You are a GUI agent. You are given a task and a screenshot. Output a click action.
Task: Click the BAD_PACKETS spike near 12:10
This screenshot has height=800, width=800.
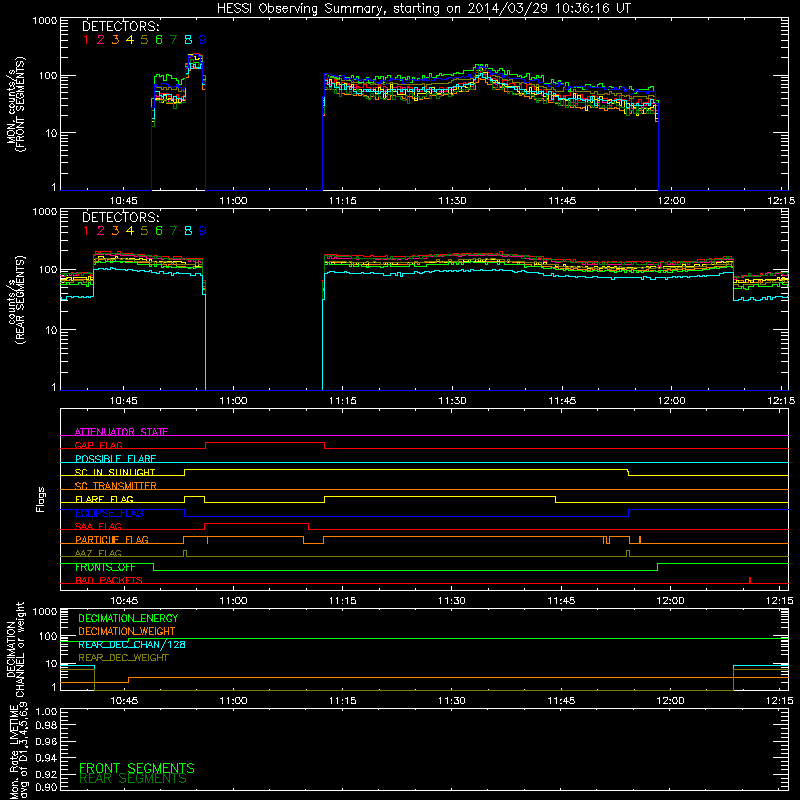(x=749, y=580)
